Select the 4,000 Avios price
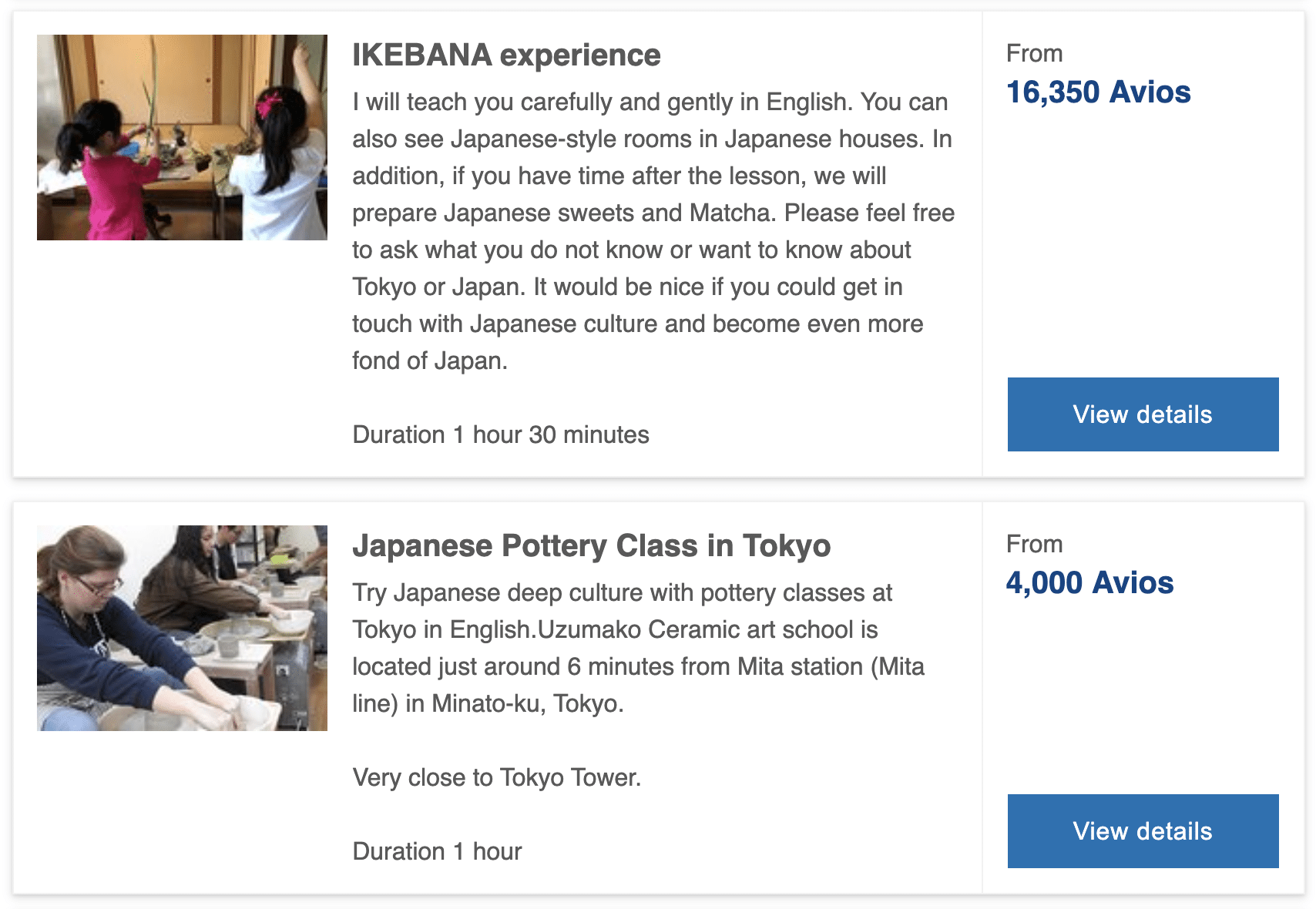 [x=1089, y=583]
